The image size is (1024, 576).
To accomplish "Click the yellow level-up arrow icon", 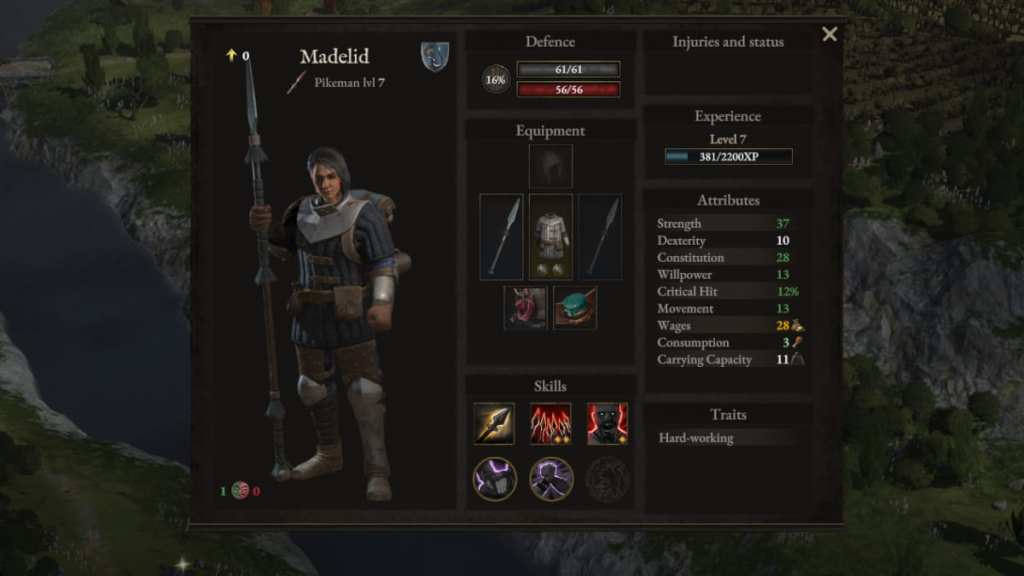I will click(x=231, y=55).
